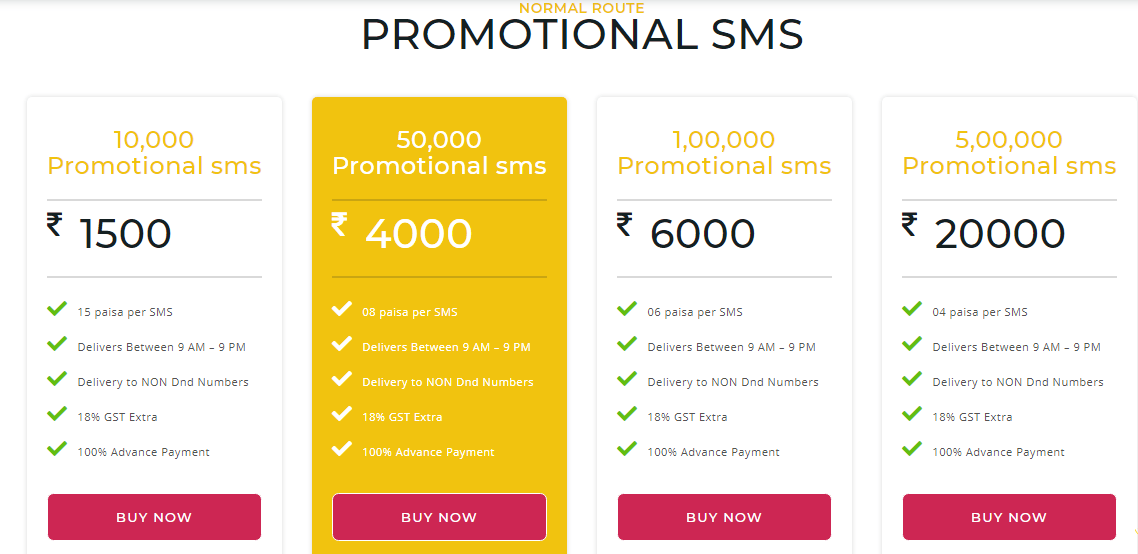Select the 1,00,000 Promotional sms heading

point(724,152)
